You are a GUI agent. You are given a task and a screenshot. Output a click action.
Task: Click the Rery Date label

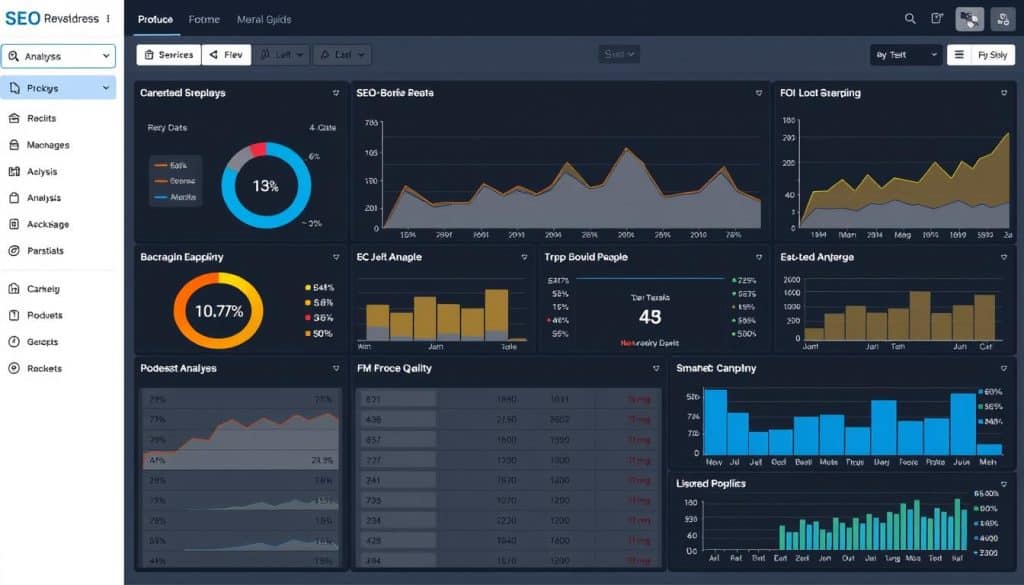167,128
